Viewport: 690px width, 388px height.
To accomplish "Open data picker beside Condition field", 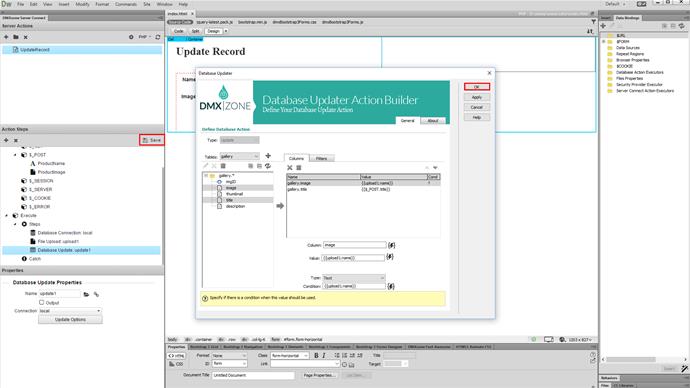I will [x=391, y=286].
